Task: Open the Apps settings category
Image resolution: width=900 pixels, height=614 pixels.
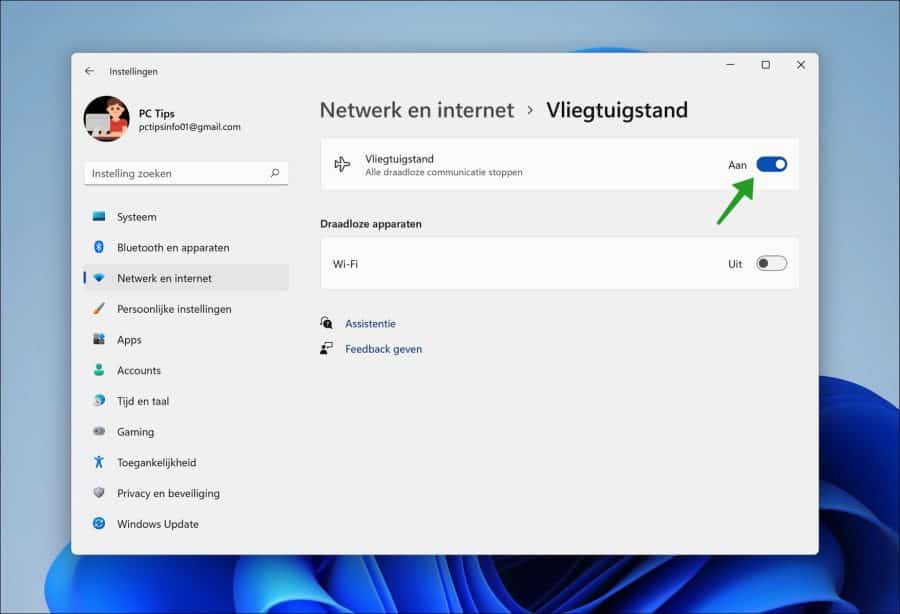Action: (186, 340)
